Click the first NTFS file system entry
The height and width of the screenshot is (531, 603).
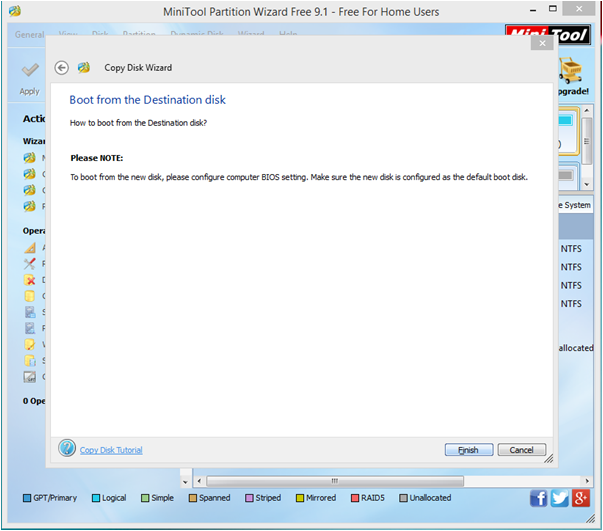pos(571,249)
